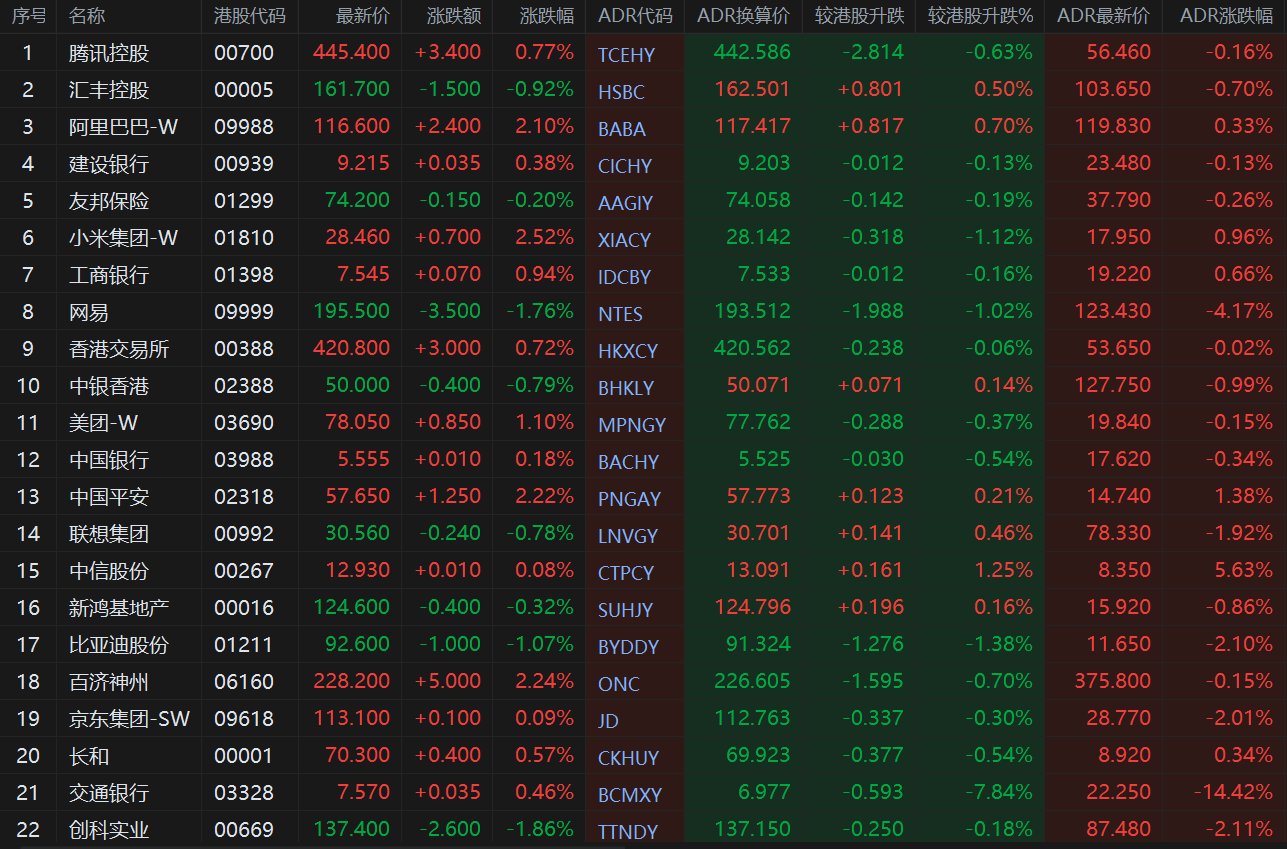Choose the 建设银行 row name
Image resolution: width=1287 pixels, height=849 pixels.
pyautogui.click(x=109, y=164)
